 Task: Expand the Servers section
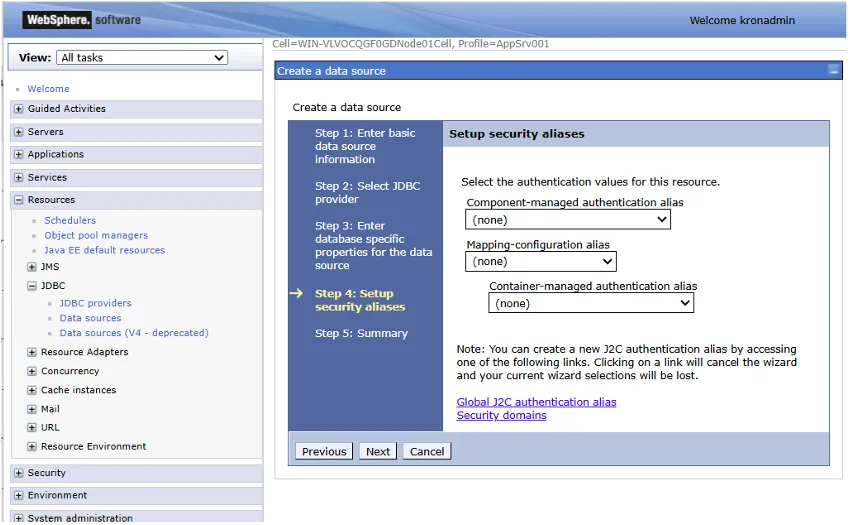click(x=18, y=132)
